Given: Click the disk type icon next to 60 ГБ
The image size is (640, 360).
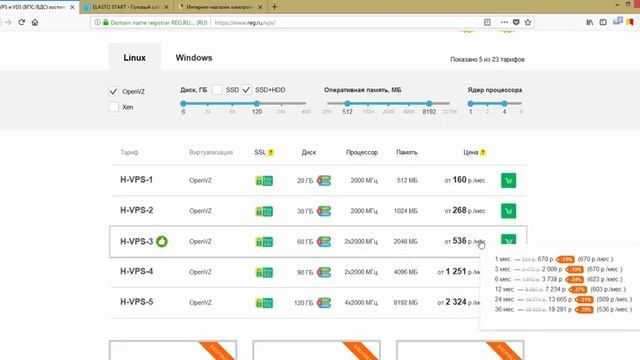Looking at the screenshot, I should pyautogui.click(x=324, y=242).
